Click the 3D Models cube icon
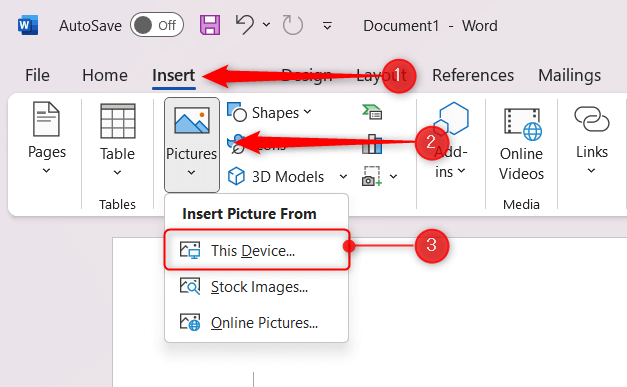Screen dimensions: 627x387 (x=236, y=176)
